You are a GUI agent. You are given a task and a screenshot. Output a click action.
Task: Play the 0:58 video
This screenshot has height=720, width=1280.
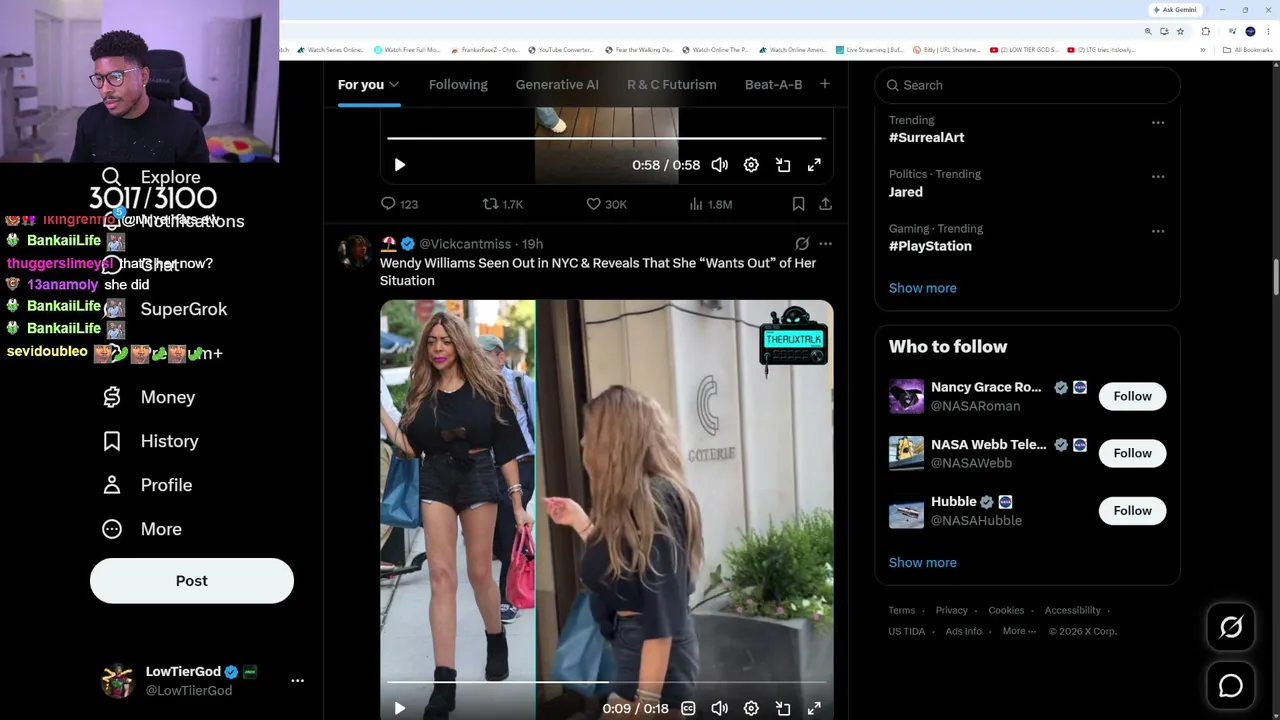coord(399,165)
